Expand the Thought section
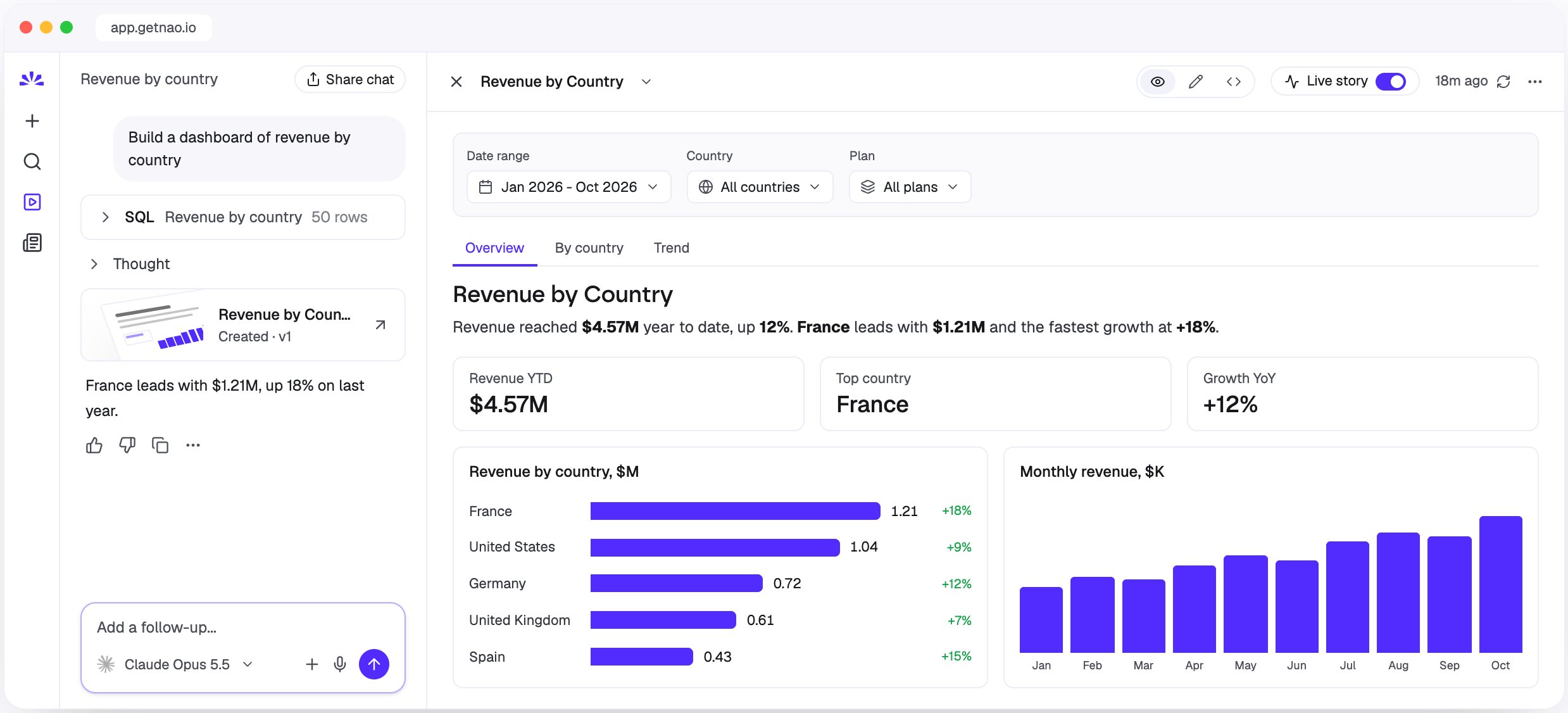This screenshot has height=713, width=1568. click(130, 264)
